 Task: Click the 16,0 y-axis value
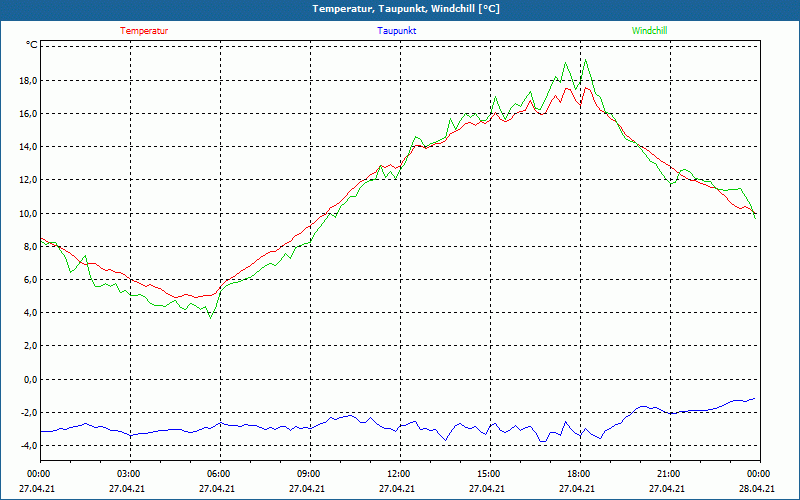28,114
